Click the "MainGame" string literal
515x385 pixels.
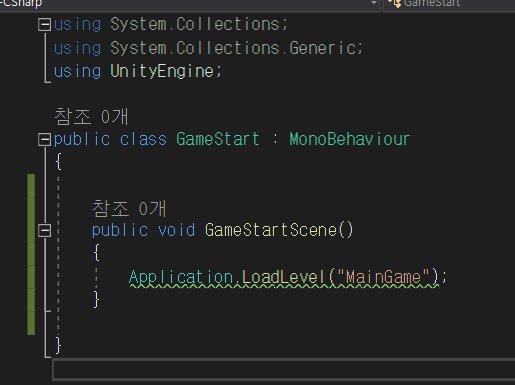[383, 277]
